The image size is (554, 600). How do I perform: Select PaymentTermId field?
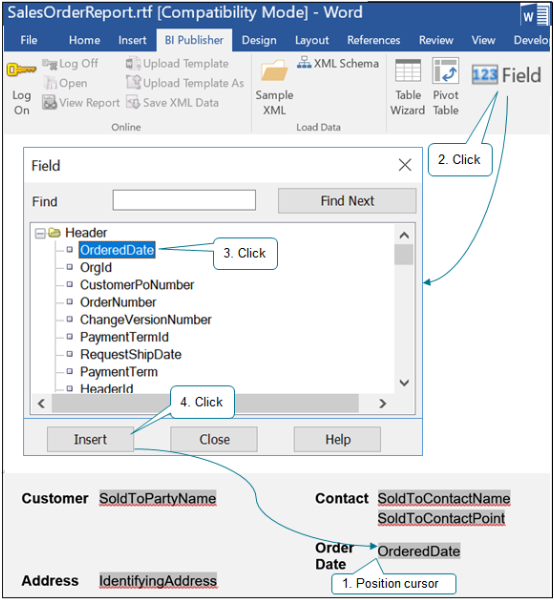[x=124, y=337]
